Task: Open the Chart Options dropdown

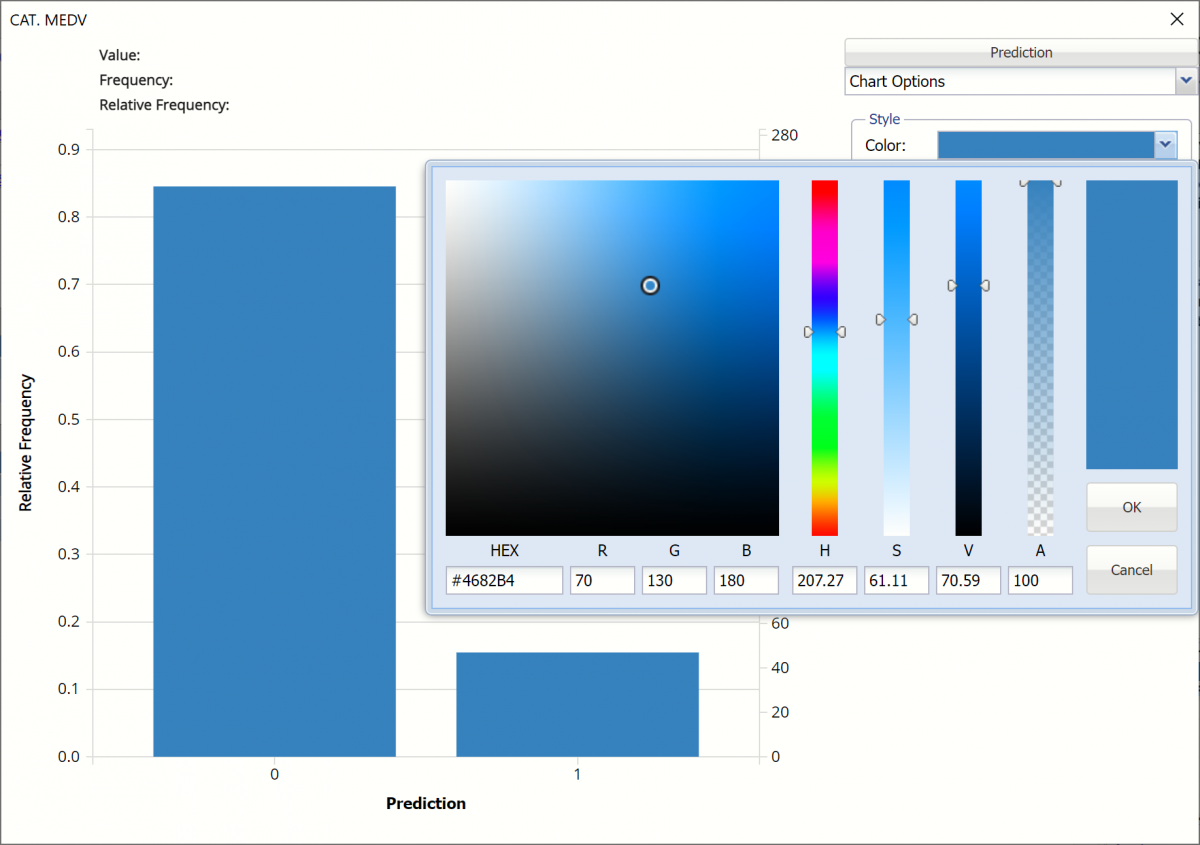Action: pos(1186,81)
